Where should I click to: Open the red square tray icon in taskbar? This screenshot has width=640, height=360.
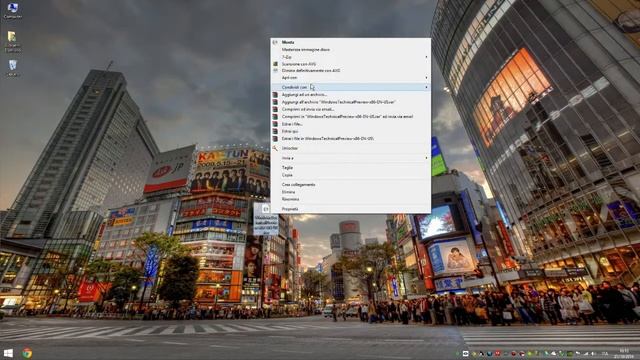coord(498,353)
